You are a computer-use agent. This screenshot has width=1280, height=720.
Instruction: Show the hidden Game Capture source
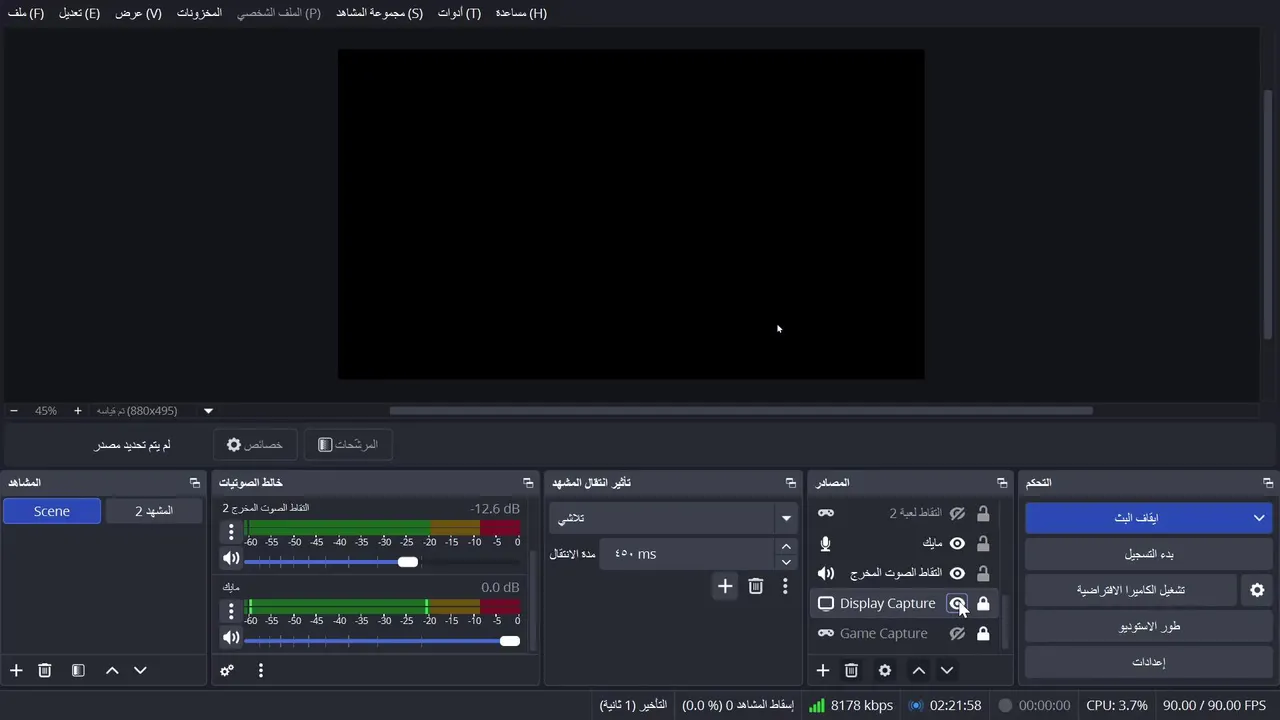[957, 634]
